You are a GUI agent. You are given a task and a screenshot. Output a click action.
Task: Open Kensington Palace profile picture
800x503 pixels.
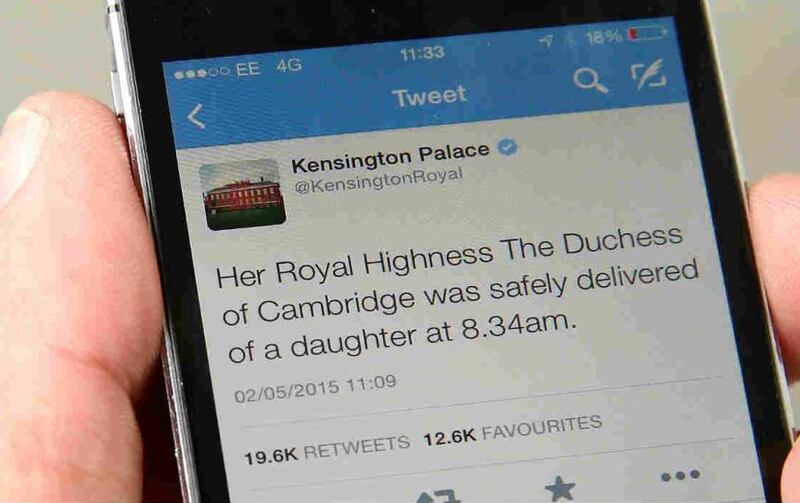point(242,194)
